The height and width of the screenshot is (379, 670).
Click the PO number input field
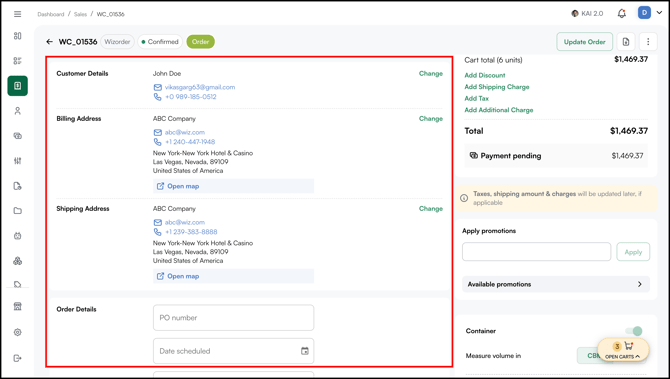click(233, 317)
